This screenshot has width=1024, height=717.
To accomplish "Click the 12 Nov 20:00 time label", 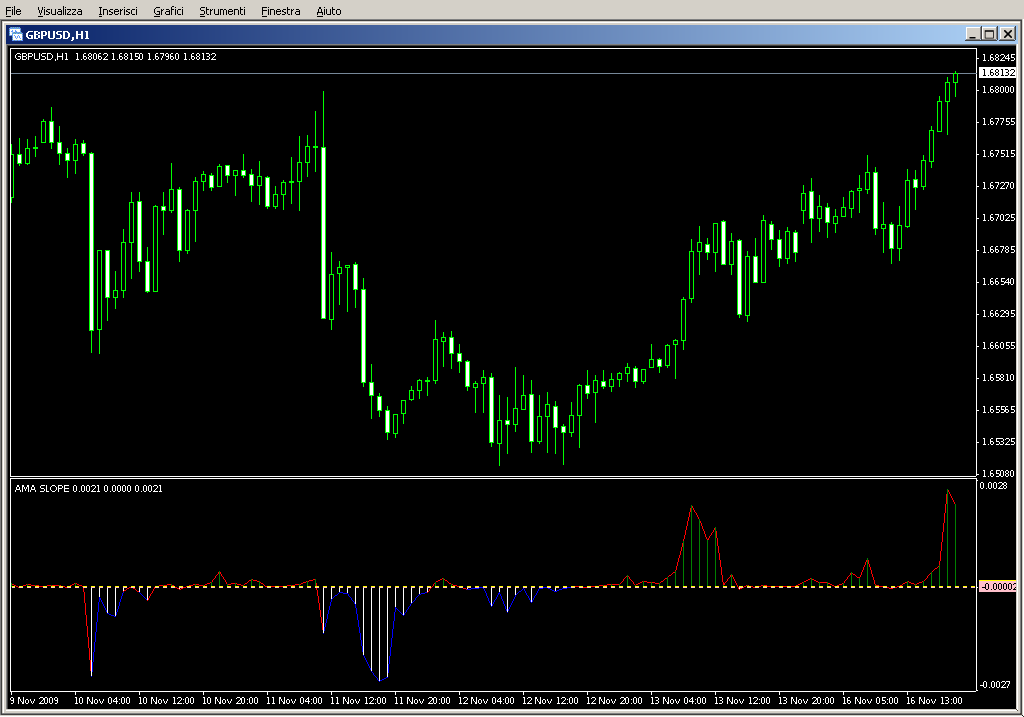I will tap(614, 701).
